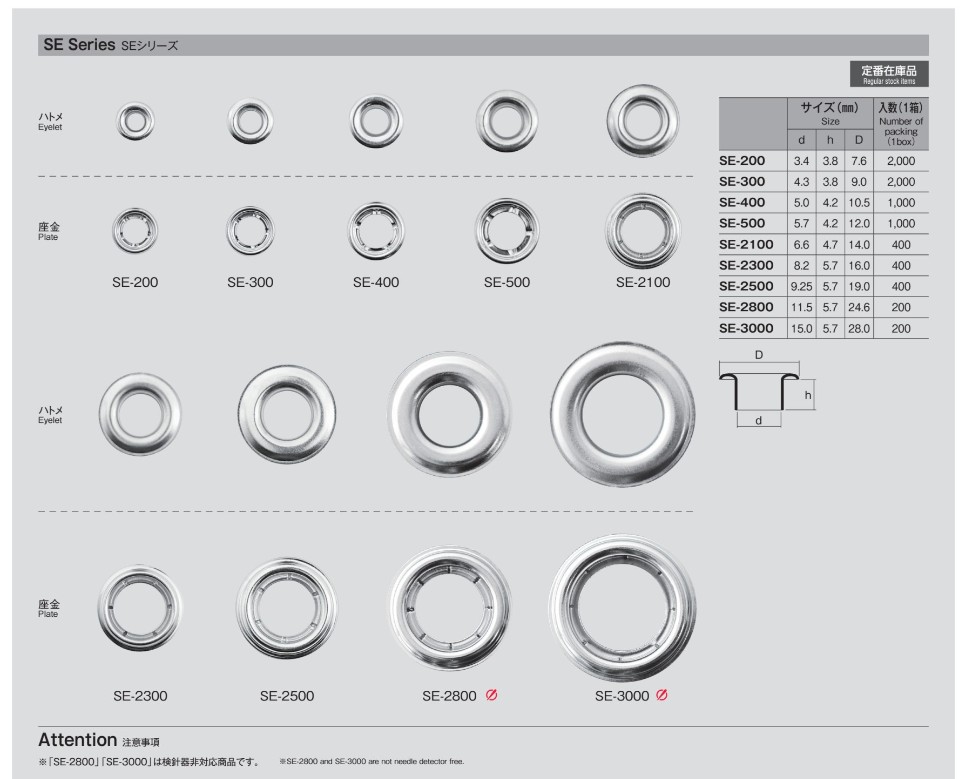This screenshot has width=967, height=779.
Task: Click the Number of packing column header
Action: (x=900, y=125)
